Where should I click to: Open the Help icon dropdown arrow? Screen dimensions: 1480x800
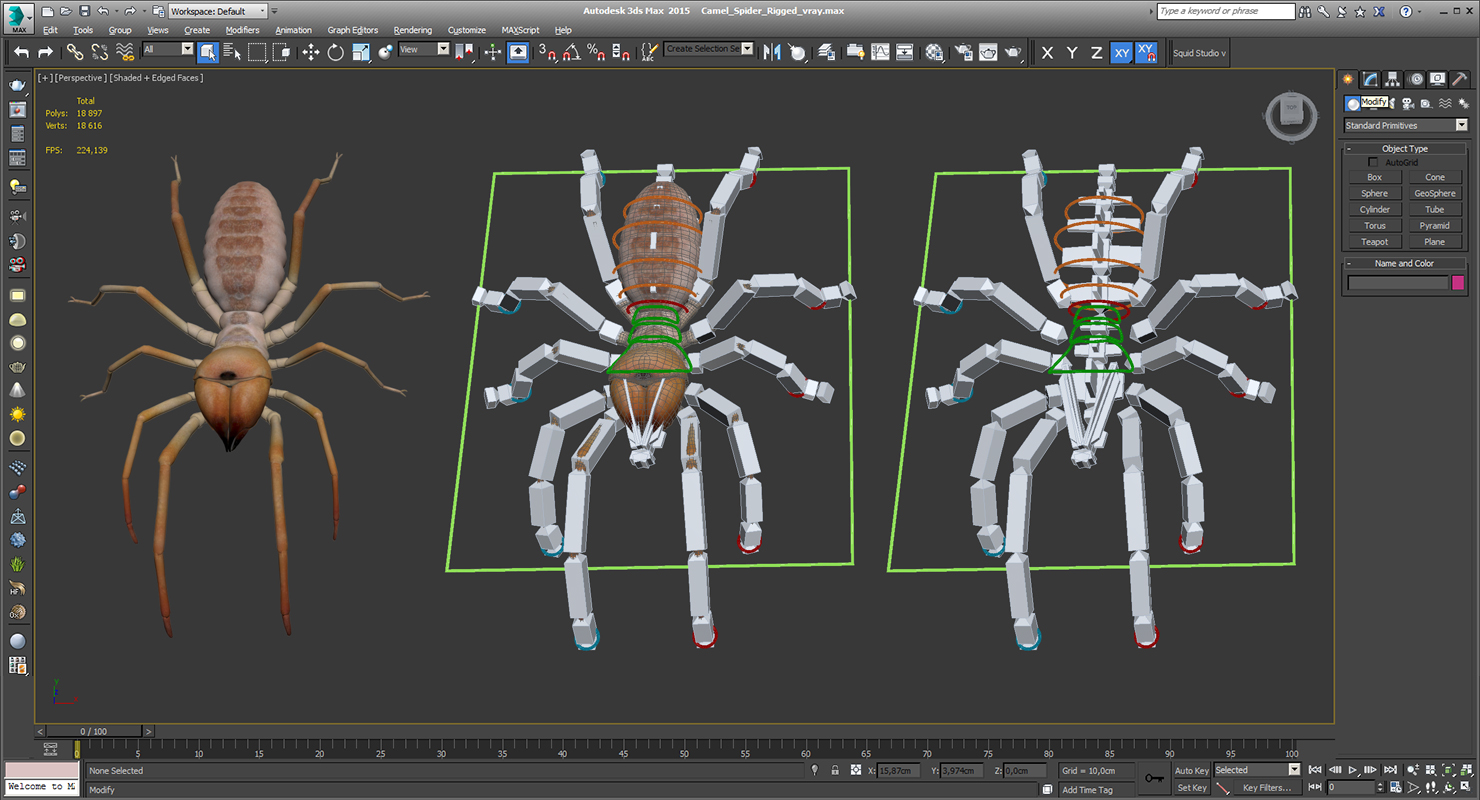(1421, 12)
